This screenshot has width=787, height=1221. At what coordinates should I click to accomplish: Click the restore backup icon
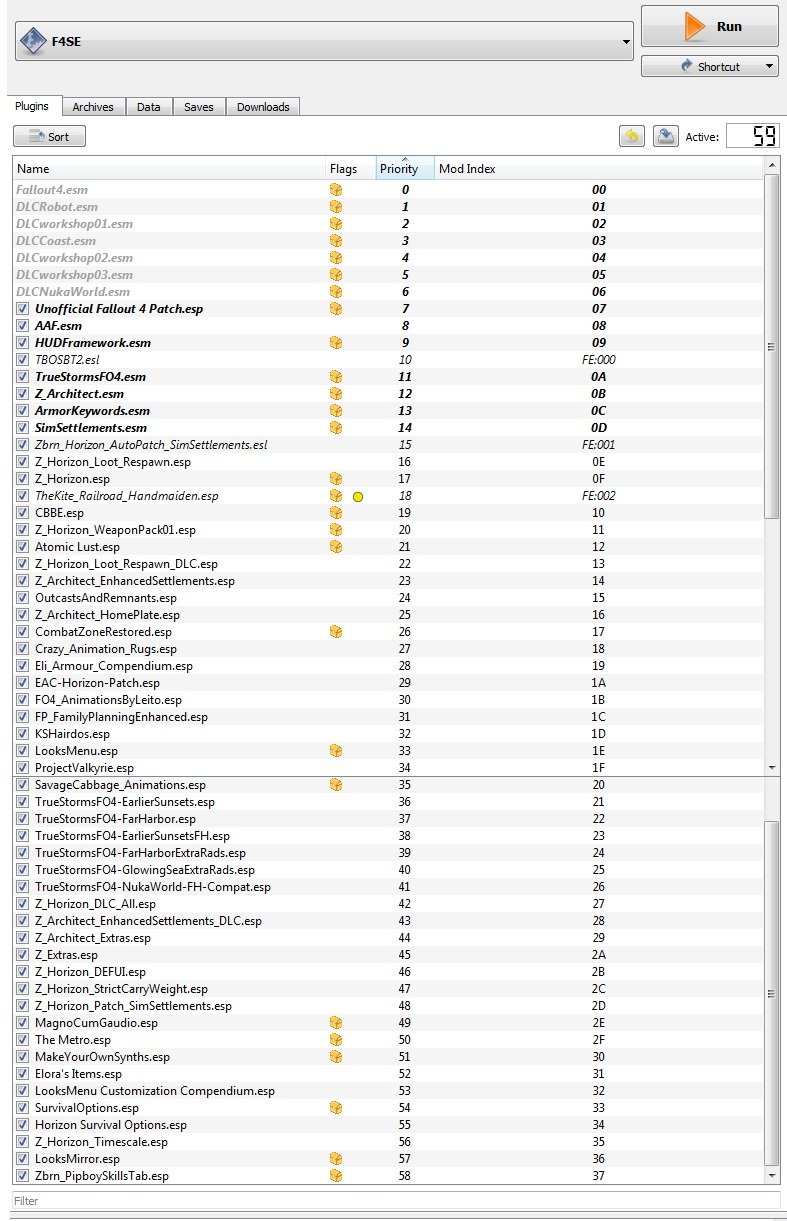(x=632, y=136)
